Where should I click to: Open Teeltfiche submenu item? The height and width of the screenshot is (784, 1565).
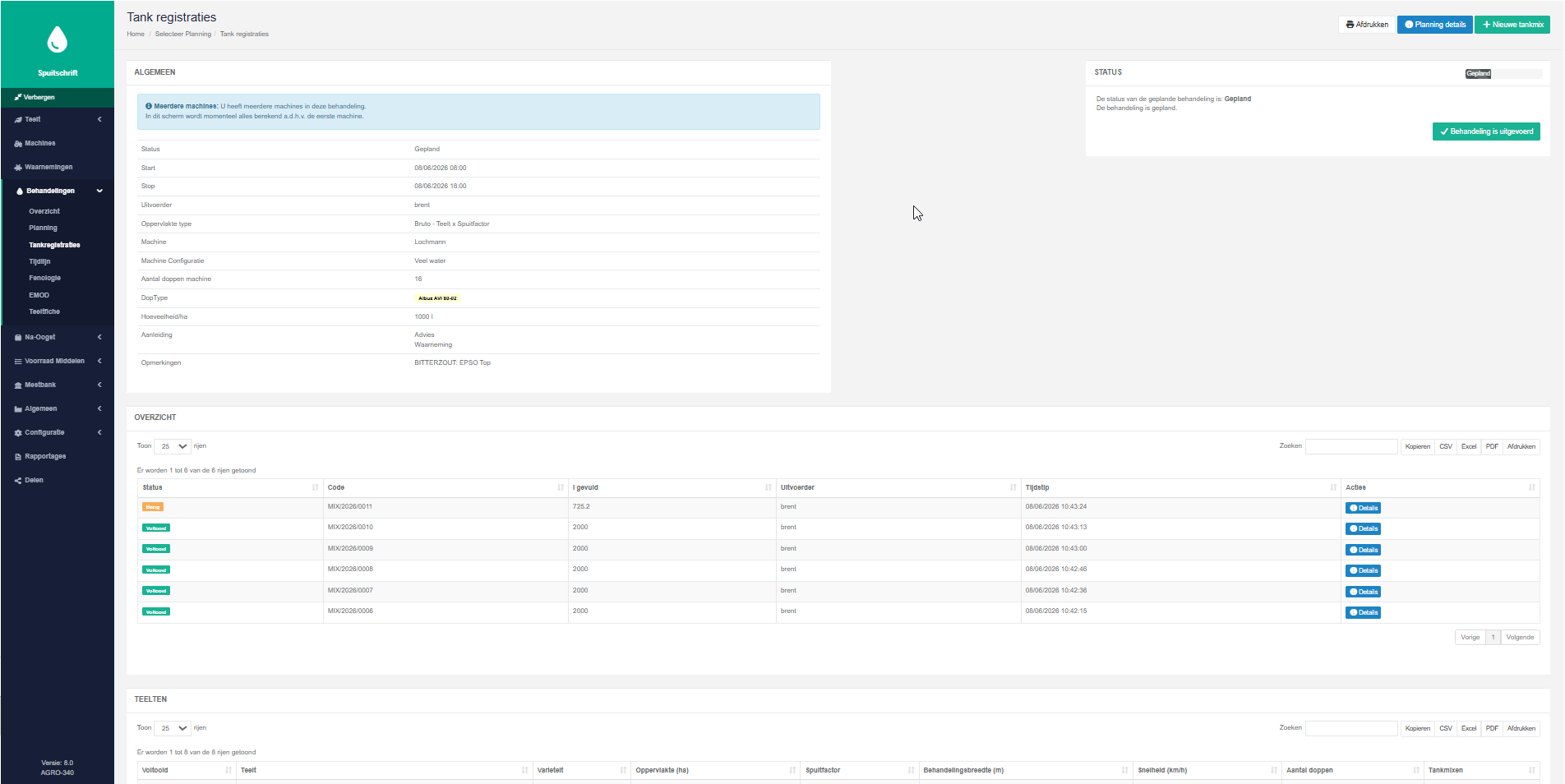tap(44, 312)
